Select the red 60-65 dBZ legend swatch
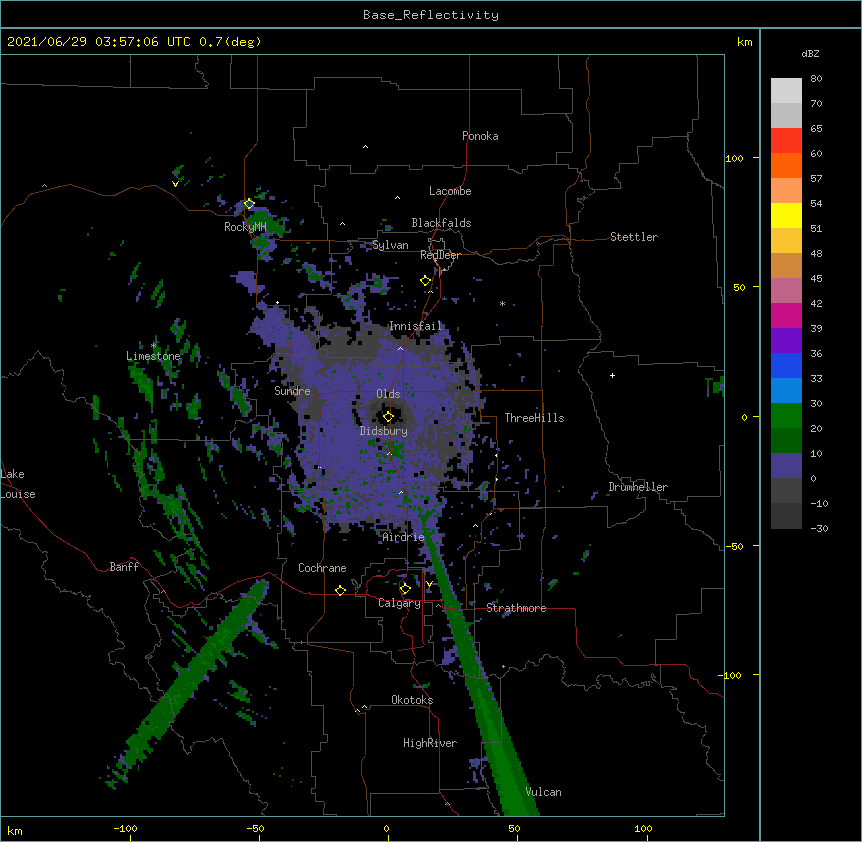 point(786,140)
